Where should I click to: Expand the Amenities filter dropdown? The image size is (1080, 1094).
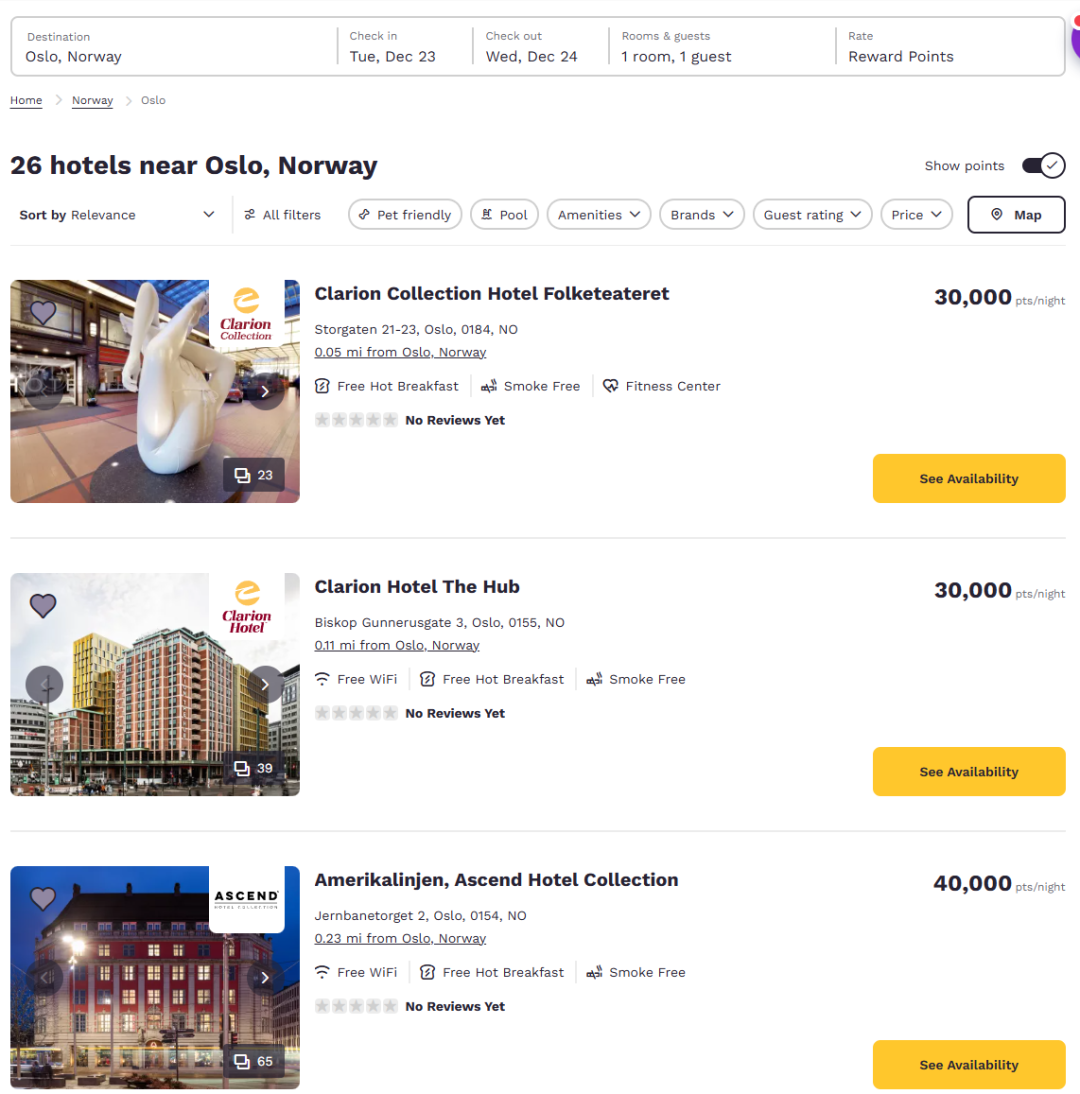pos(598,215)
